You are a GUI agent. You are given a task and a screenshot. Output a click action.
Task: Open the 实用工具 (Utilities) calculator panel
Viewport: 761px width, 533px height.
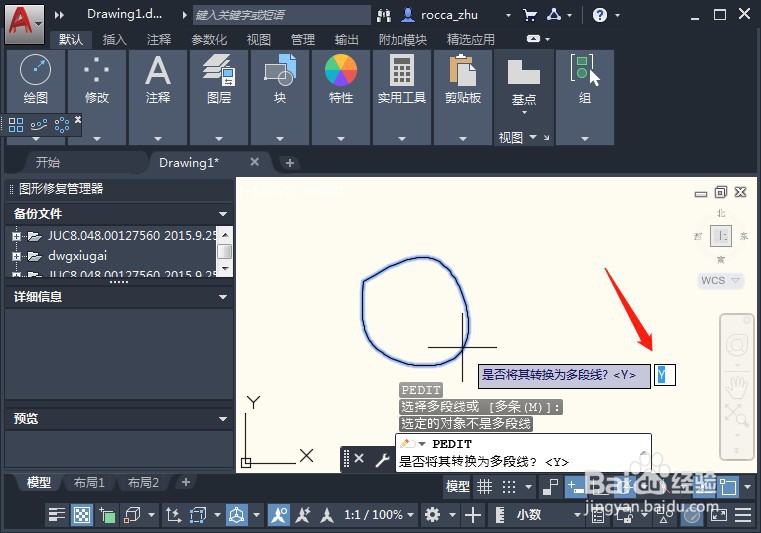click(x=402, y=97)
